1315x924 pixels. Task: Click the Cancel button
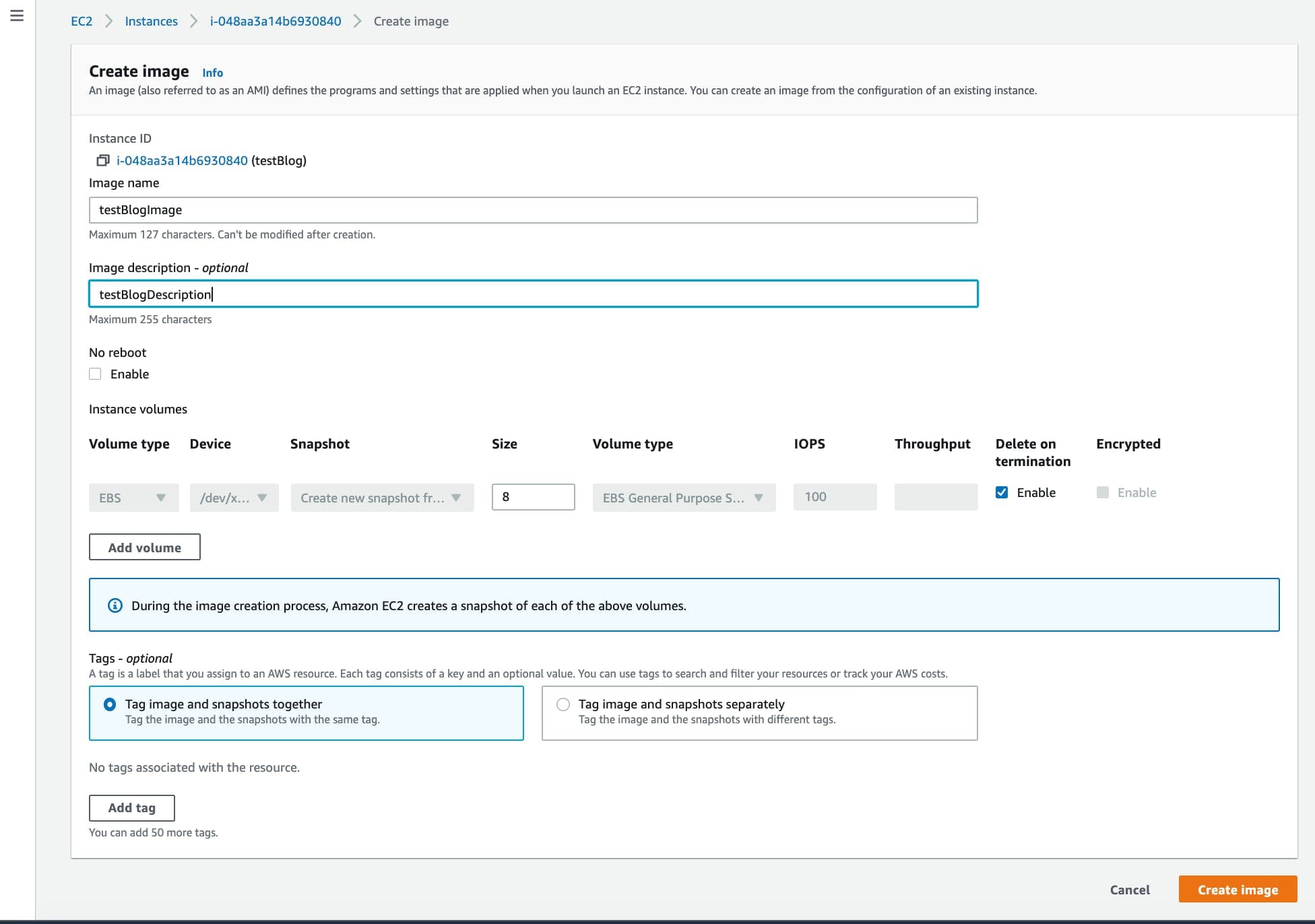tap(1130, 890)
